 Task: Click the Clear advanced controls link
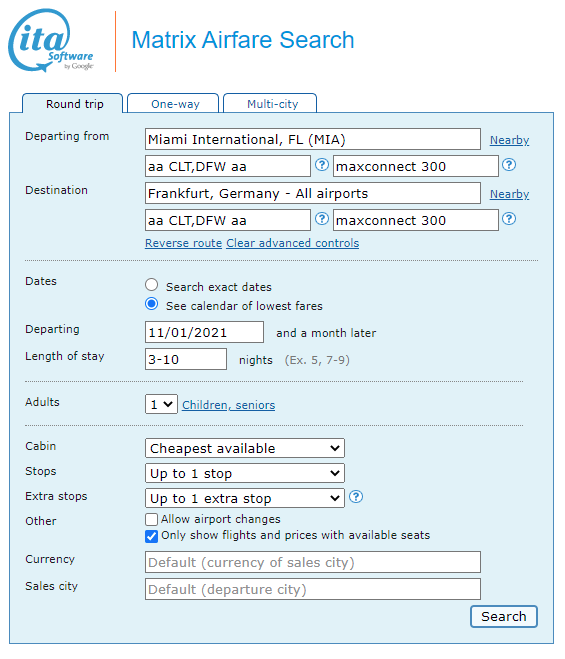coord(293,243)
